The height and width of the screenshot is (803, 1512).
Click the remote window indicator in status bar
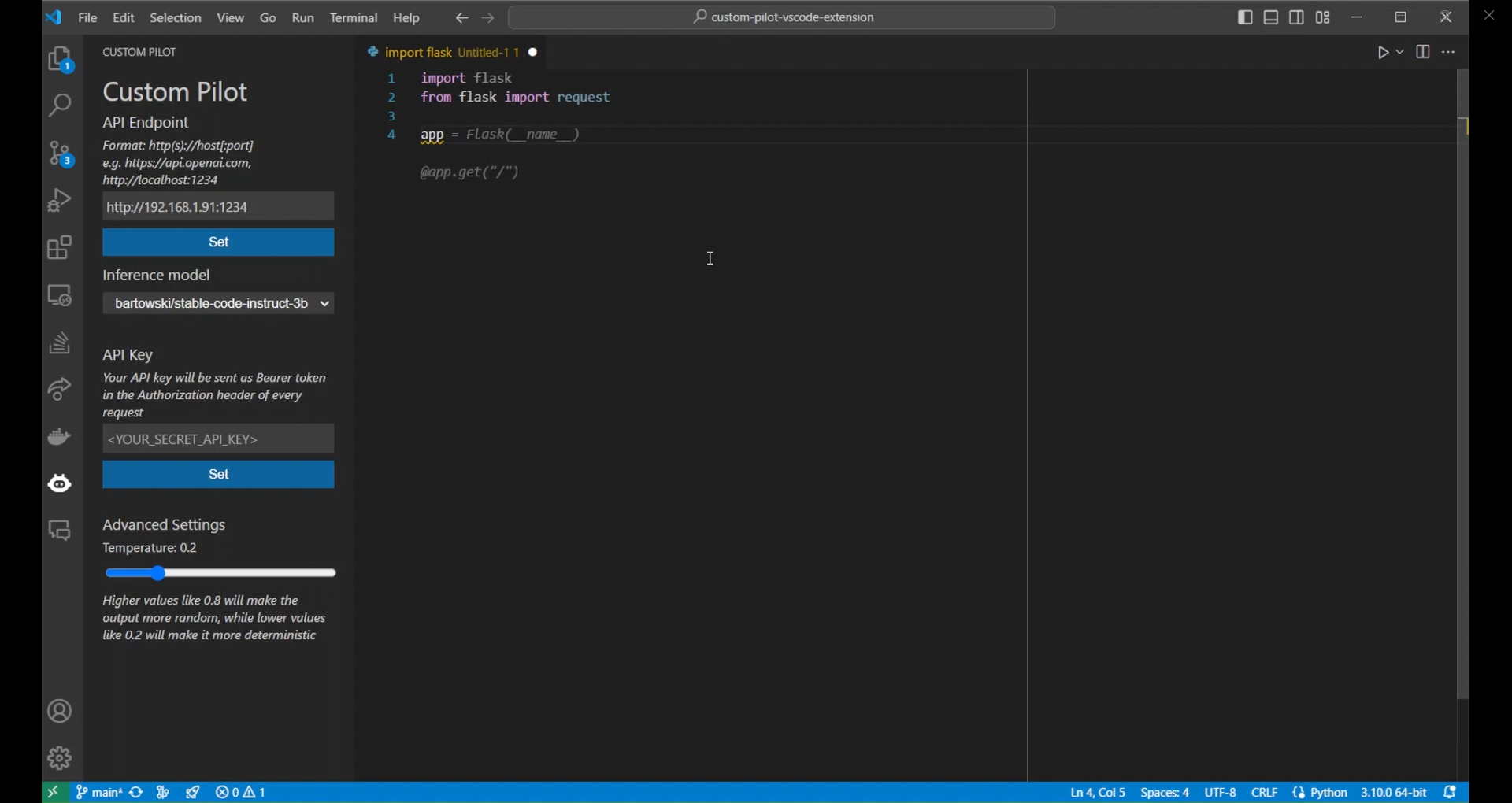[x=54, y=793]
